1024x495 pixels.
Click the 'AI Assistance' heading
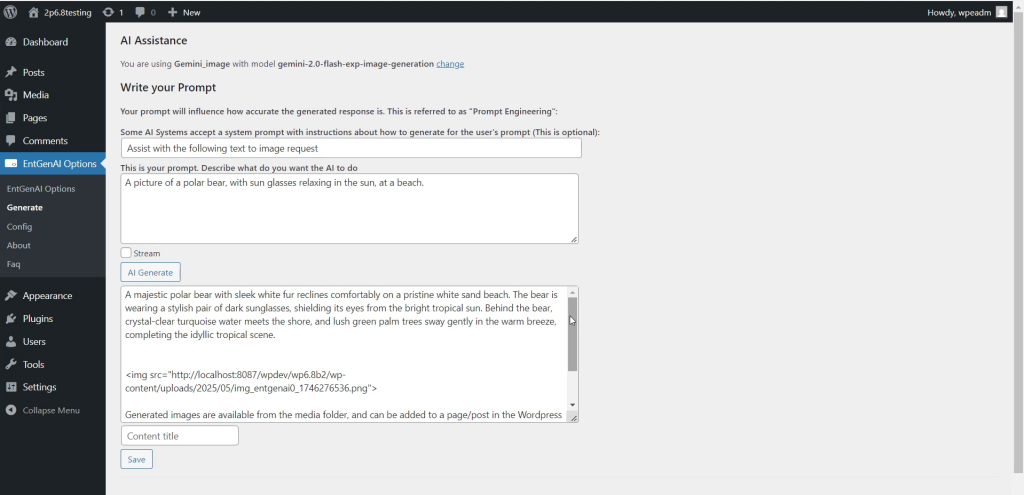pyautogui.click(x=154, y=40)
